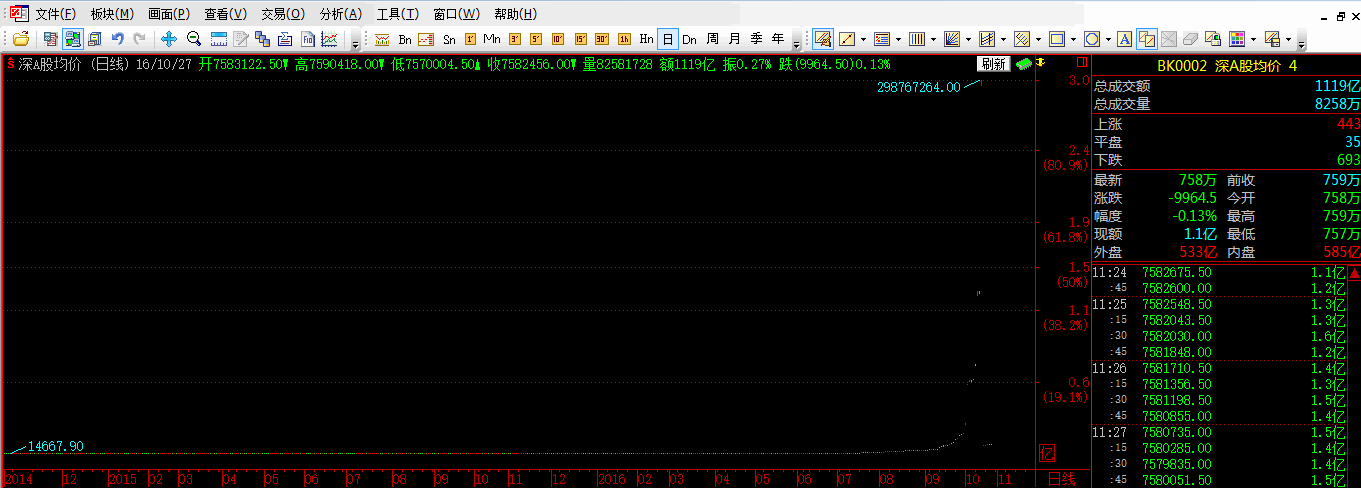Click the eraser icon in drawing toolbar
Viewport: 1361px width, 488px height.
point(1190,39)
